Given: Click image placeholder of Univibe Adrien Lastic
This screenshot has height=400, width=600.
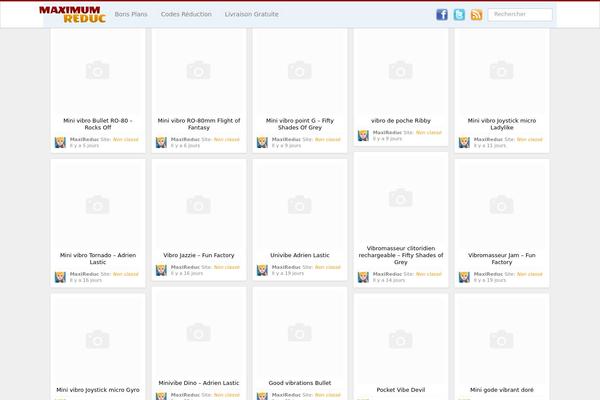Looking at the screenshot, I should tap(300, 205).
